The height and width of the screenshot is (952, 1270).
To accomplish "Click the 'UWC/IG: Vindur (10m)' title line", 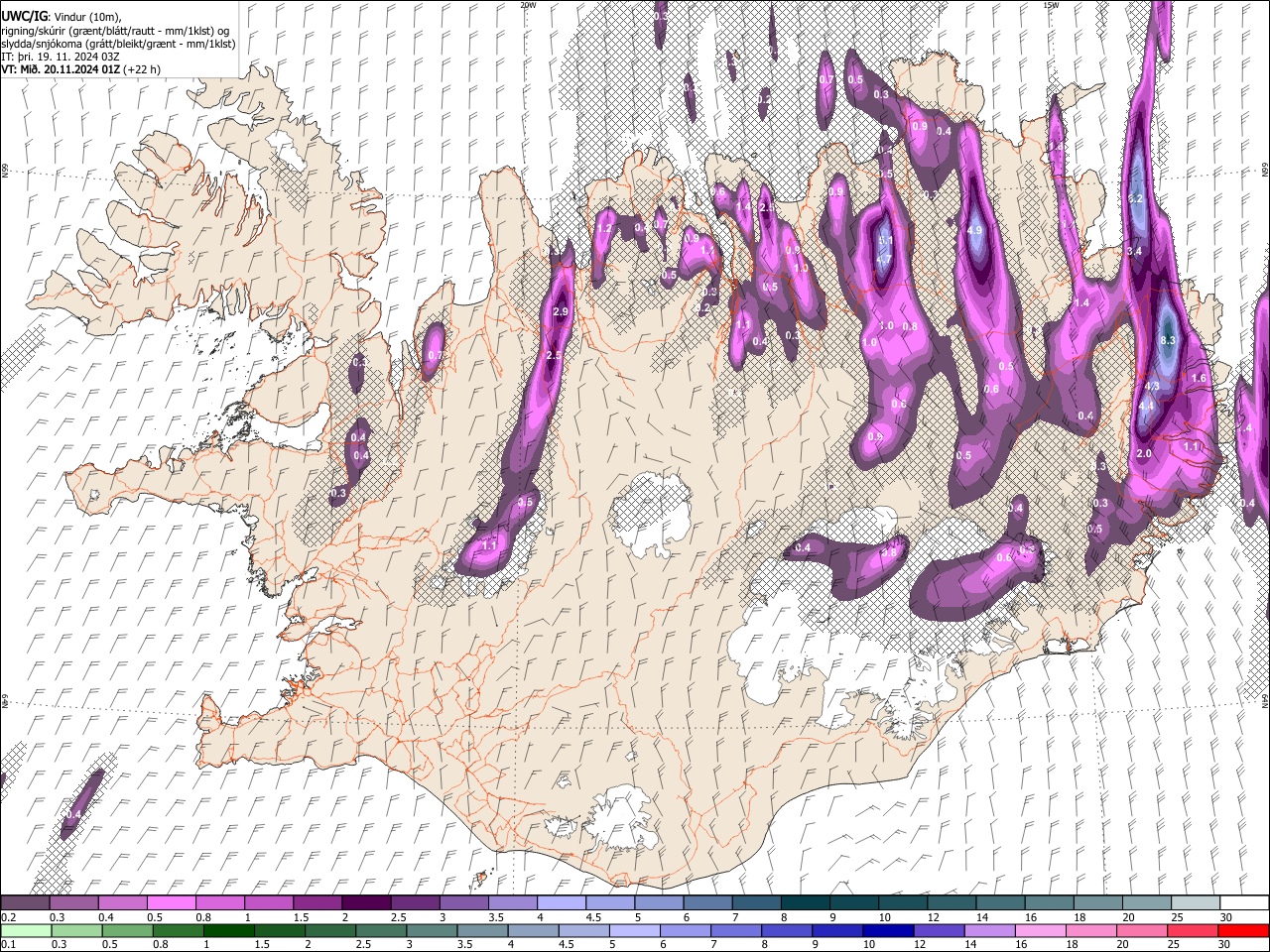I will [x=61, y=16].
